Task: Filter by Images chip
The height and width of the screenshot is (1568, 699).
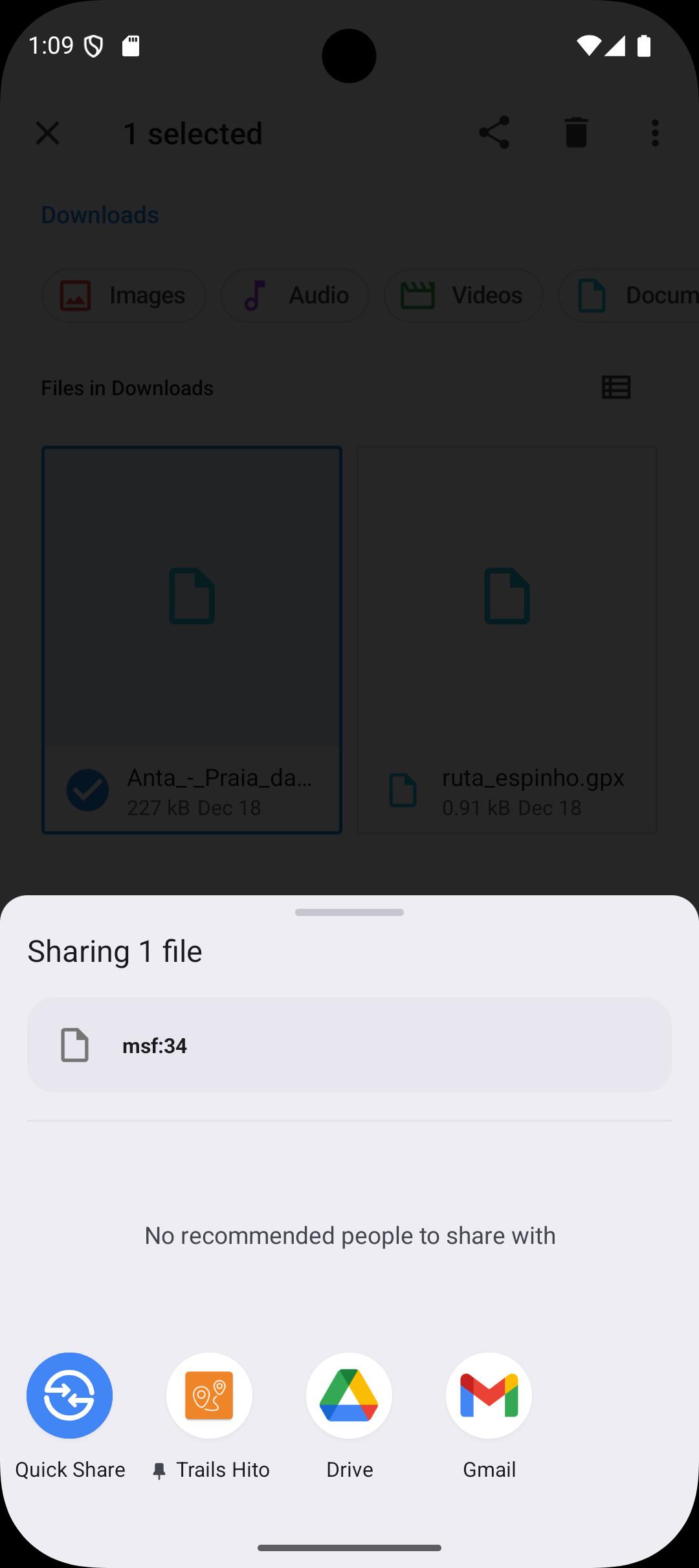Action: 124,296
